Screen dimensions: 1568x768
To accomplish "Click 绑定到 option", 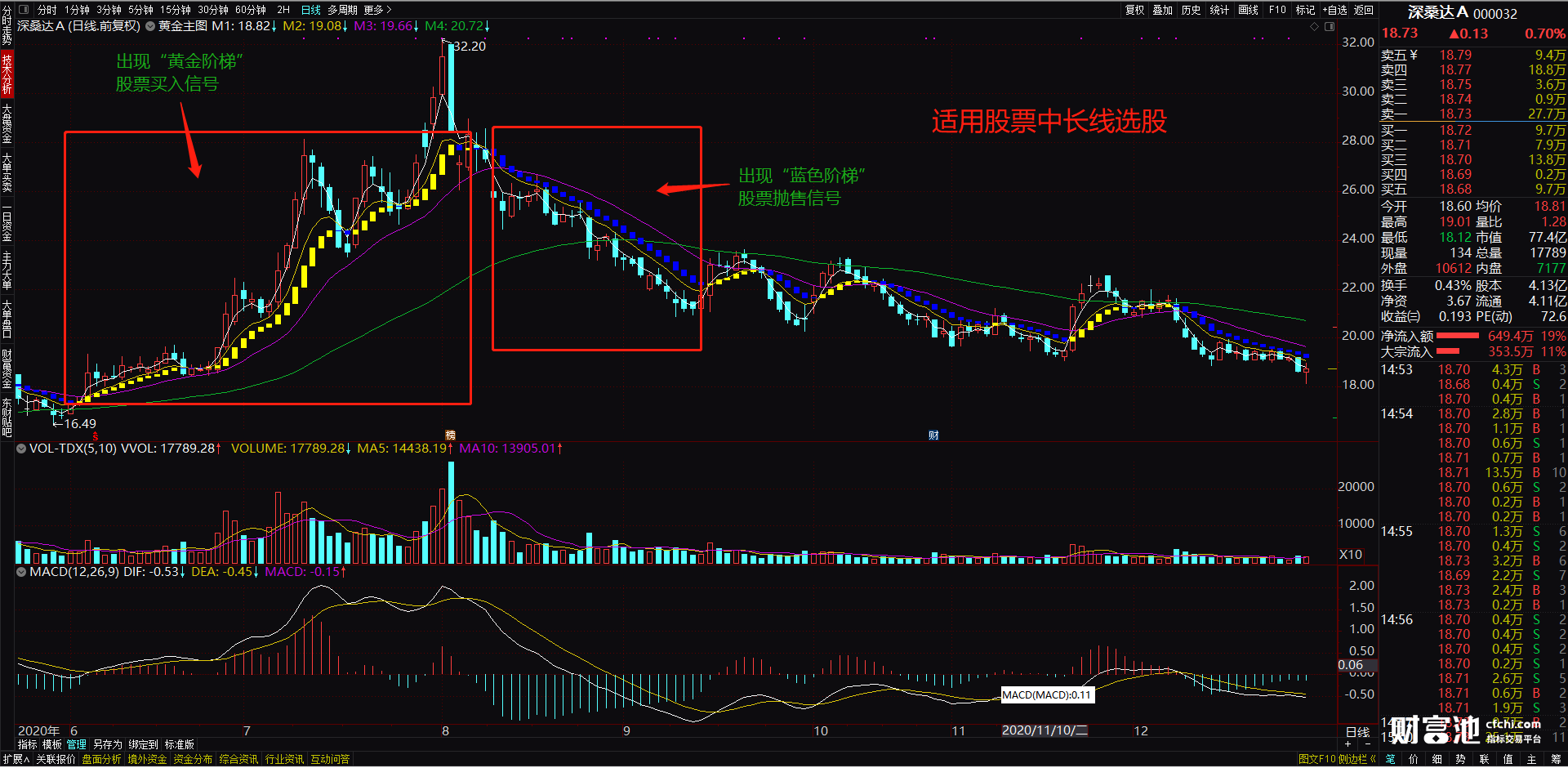I will (x=143, y=744).
